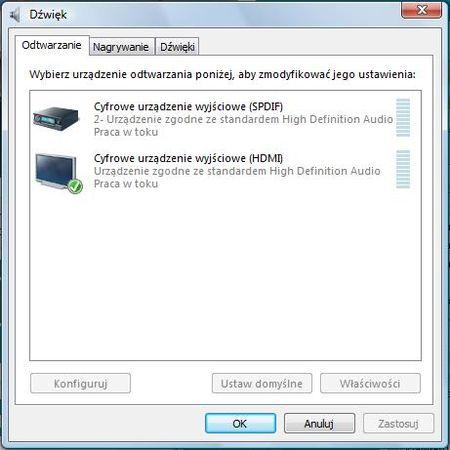This screenshot has height=450, width=450.
Task: Open the Dźwięki tab
Action: click(x=177, y=47)
